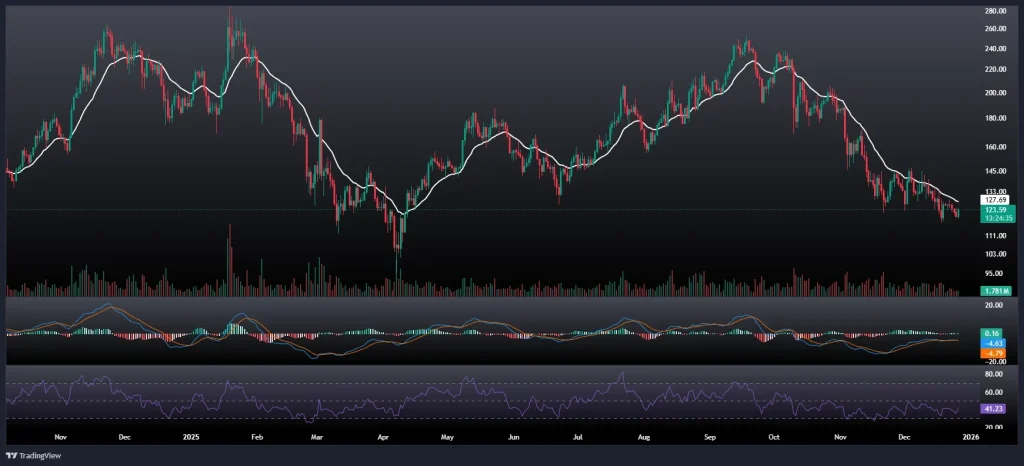Viewport: 1024px width, 466px height.
Task: Click the green current price label 123.59
Action: click(x=993, y=209)
